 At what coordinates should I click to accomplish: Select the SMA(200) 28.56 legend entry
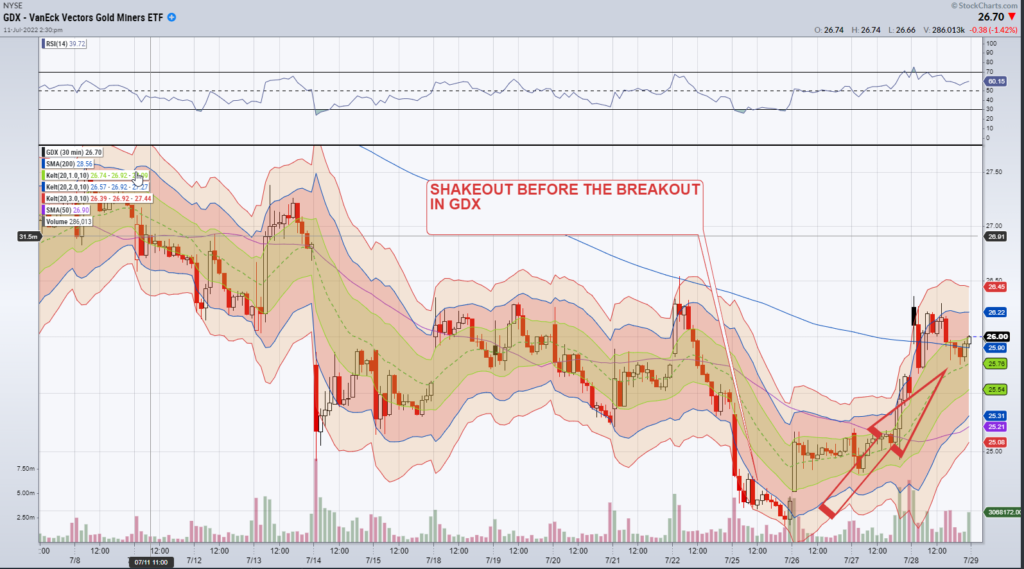point(68,164)
